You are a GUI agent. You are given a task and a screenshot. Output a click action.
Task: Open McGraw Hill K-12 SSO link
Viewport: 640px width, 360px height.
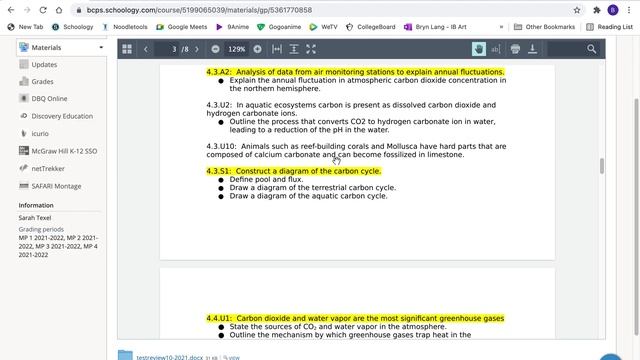[x=64, y=151]
